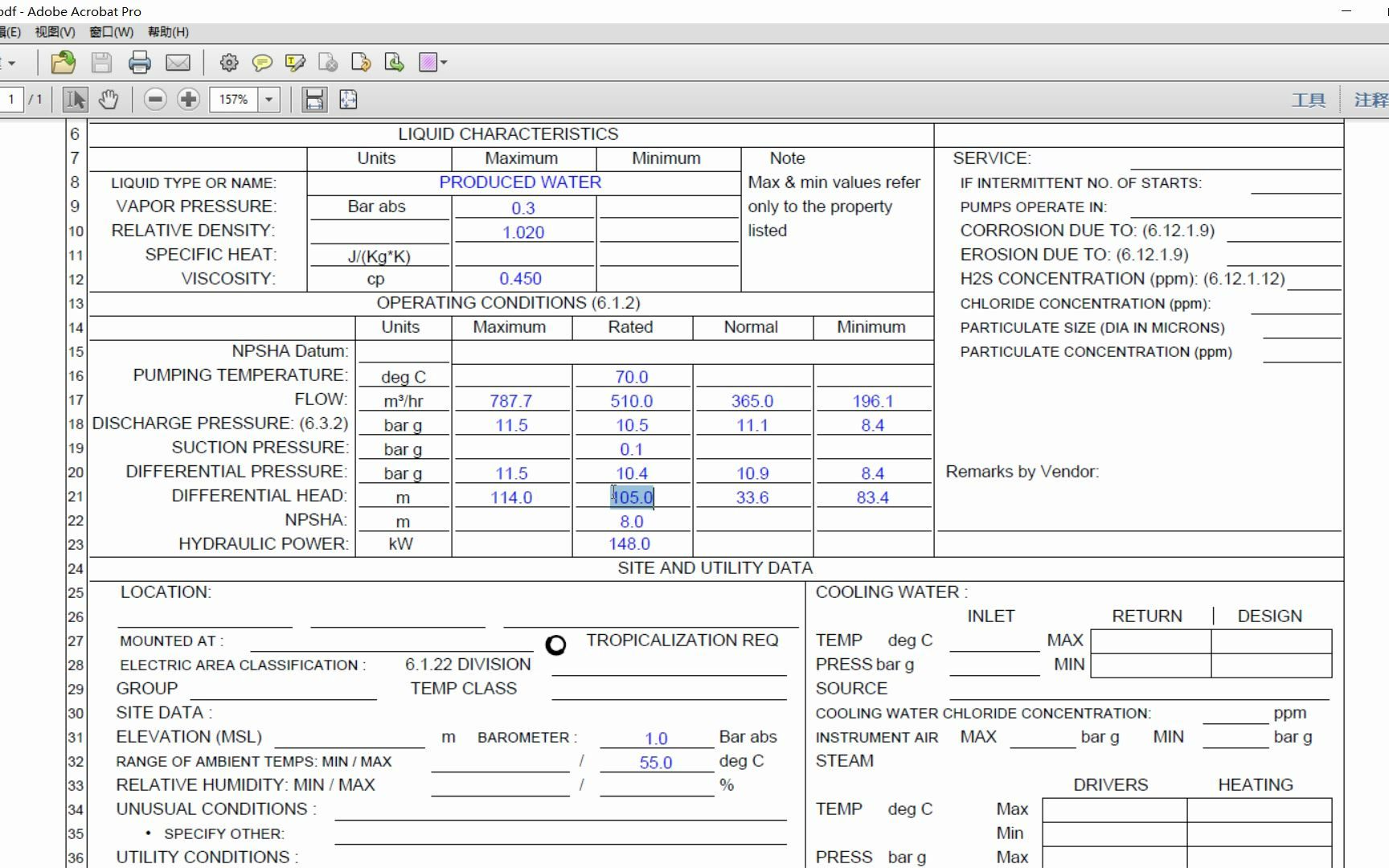The width and height of the screenshot is (1389, 868).
Task: Open the 工具 tools pane
Action: click(1309, 100)
